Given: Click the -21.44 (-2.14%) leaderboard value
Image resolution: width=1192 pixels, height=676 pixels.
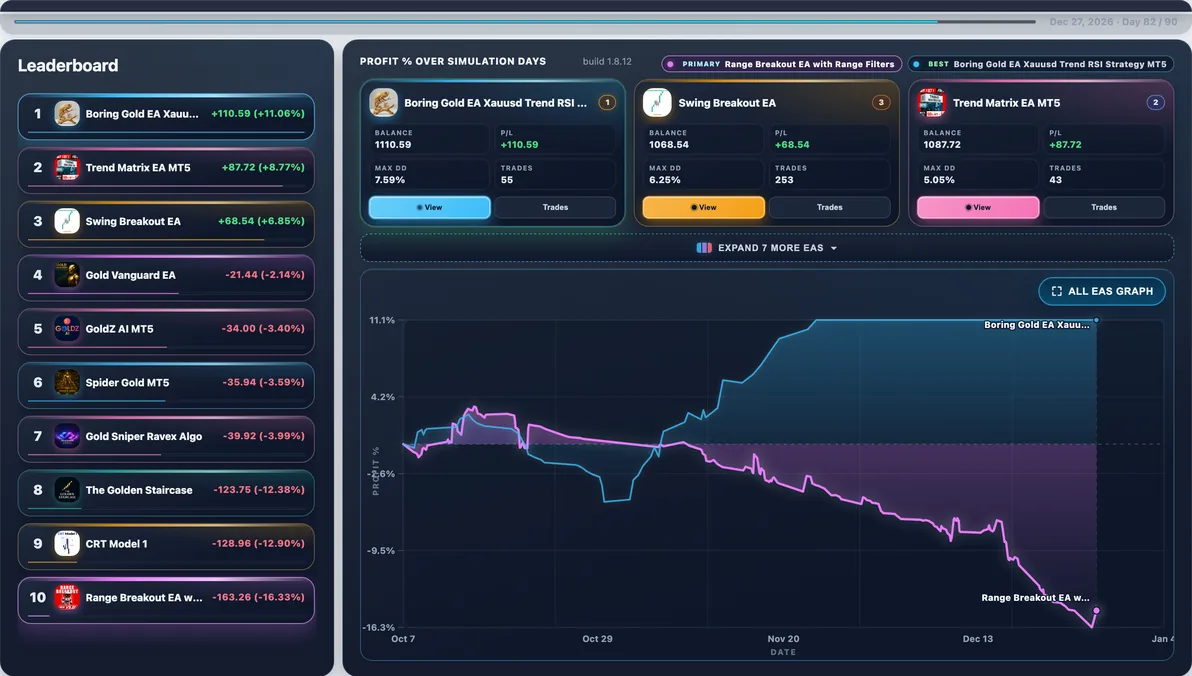Looking at the screenshot, I should (x=265, y=275).
